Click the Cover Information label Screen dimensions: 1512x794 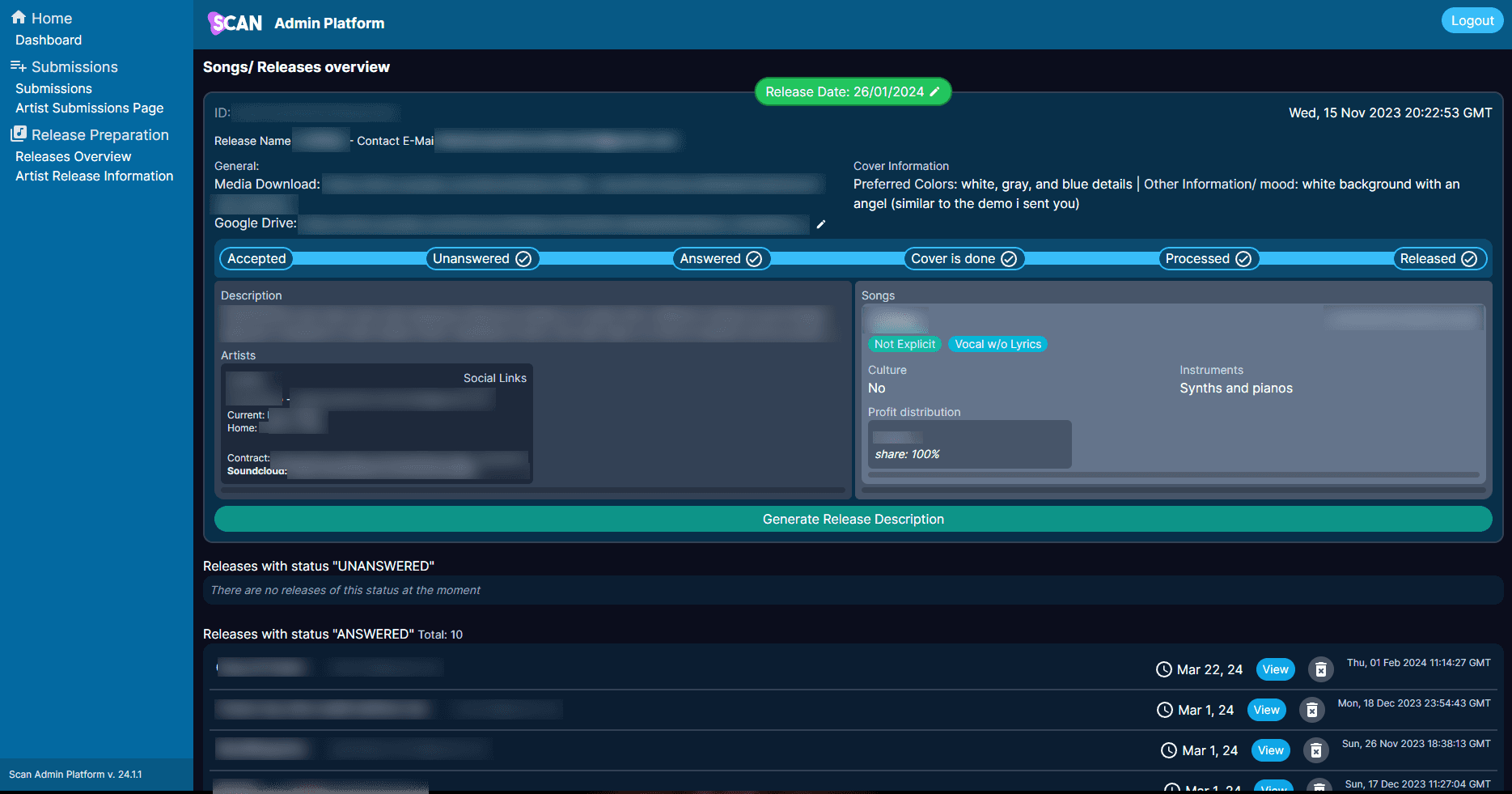pyautogui.click(x=900, y=166)
